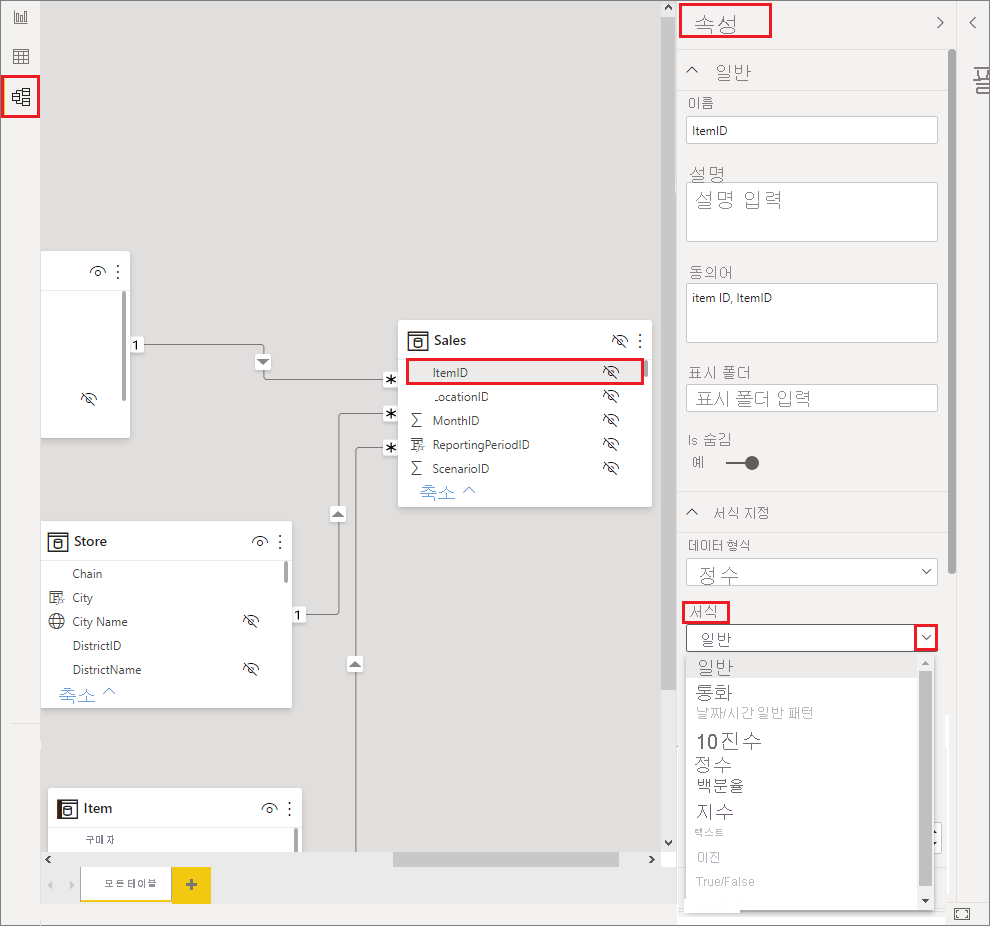Screen dimensions: 990x926
Task: Click relationship arrow on top-left to Sales line
Action: [263, 362]
